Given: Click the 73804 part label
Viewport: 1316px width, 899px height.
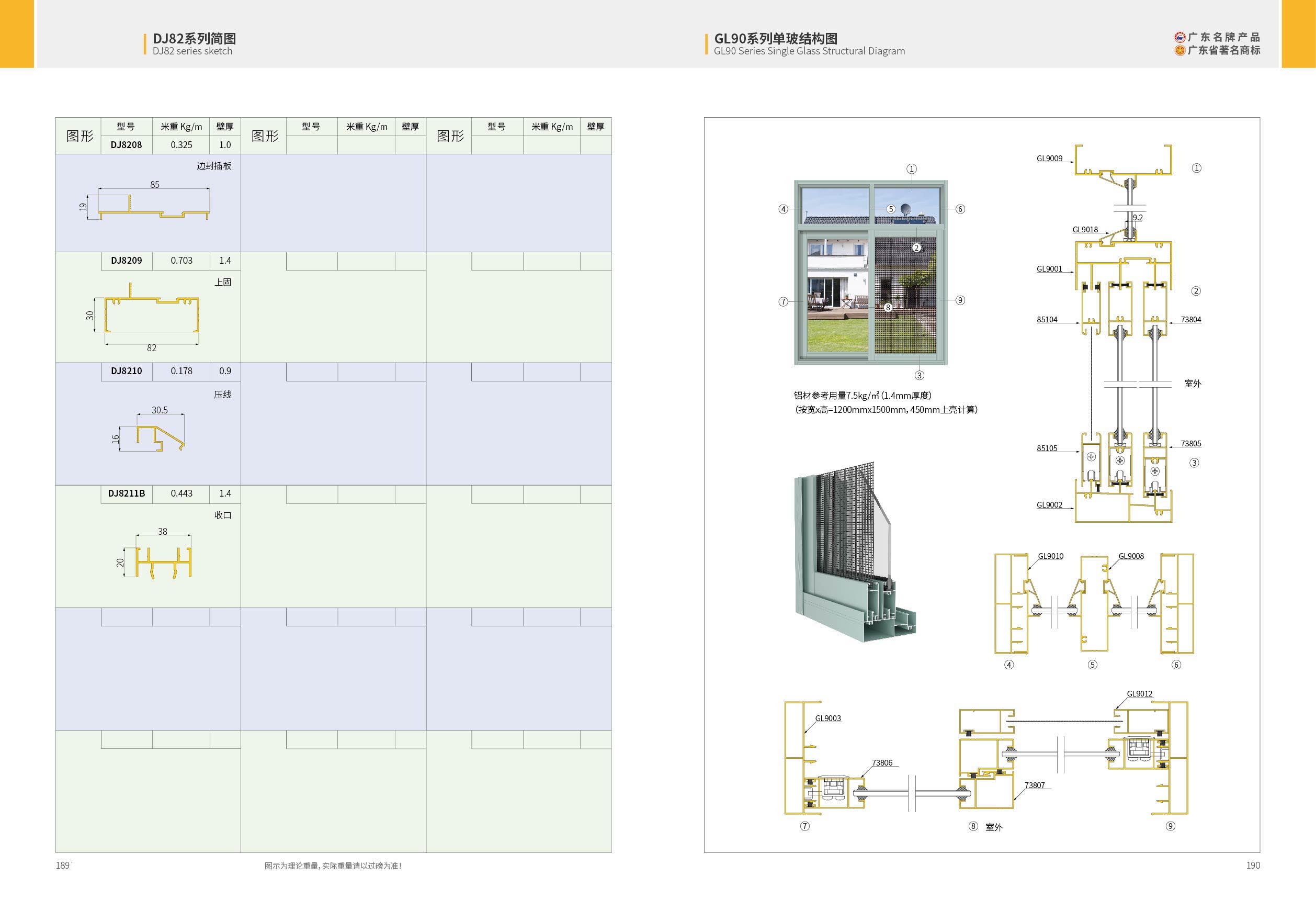Looking at the screenshot, I should click(1191, 320).
